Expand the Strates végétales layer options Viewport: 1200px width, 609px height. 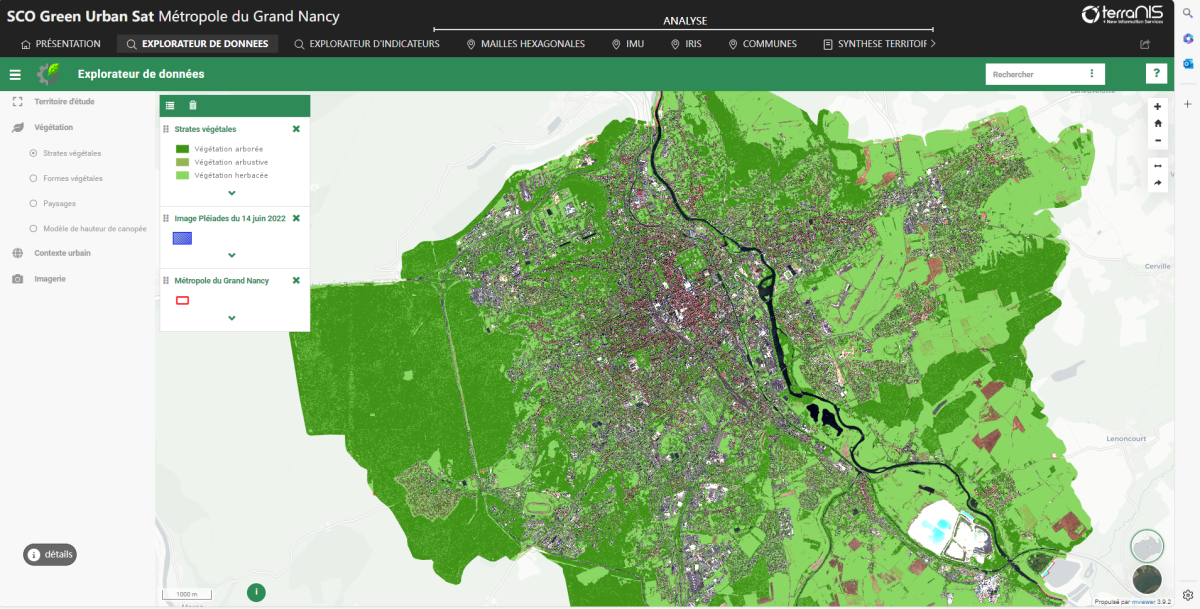(x=232, y=192)
